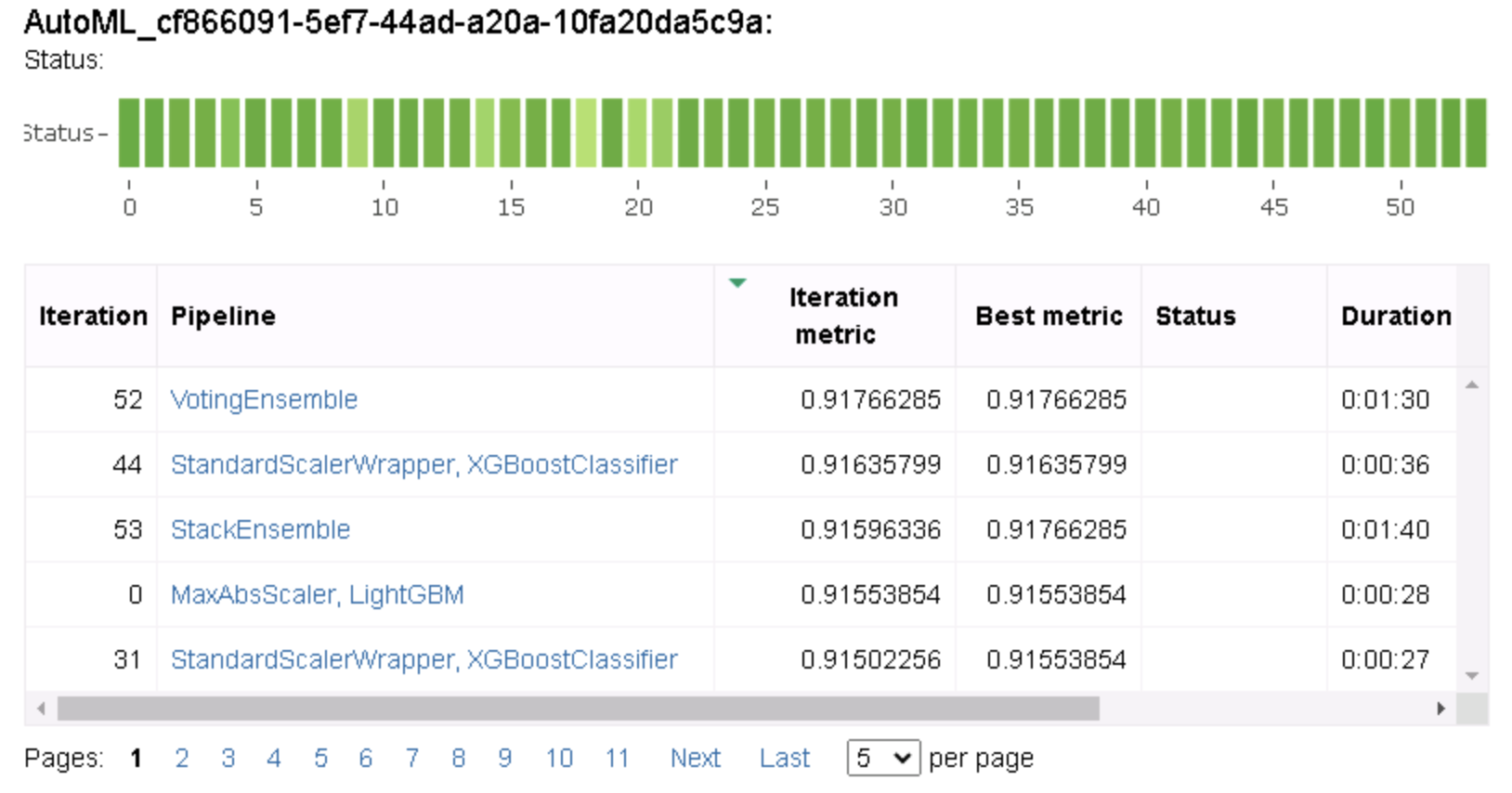This screenshot has height=793, width=1512.
Task: Select status segment at iteration 50
Action: pos(1401,133)
